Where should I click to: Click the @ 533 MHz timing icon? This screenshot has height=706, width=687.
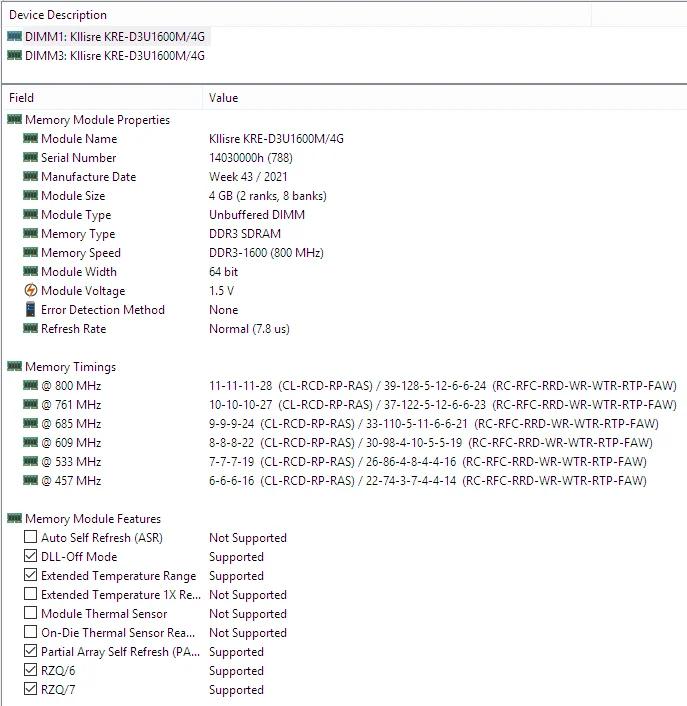(30, 462)
